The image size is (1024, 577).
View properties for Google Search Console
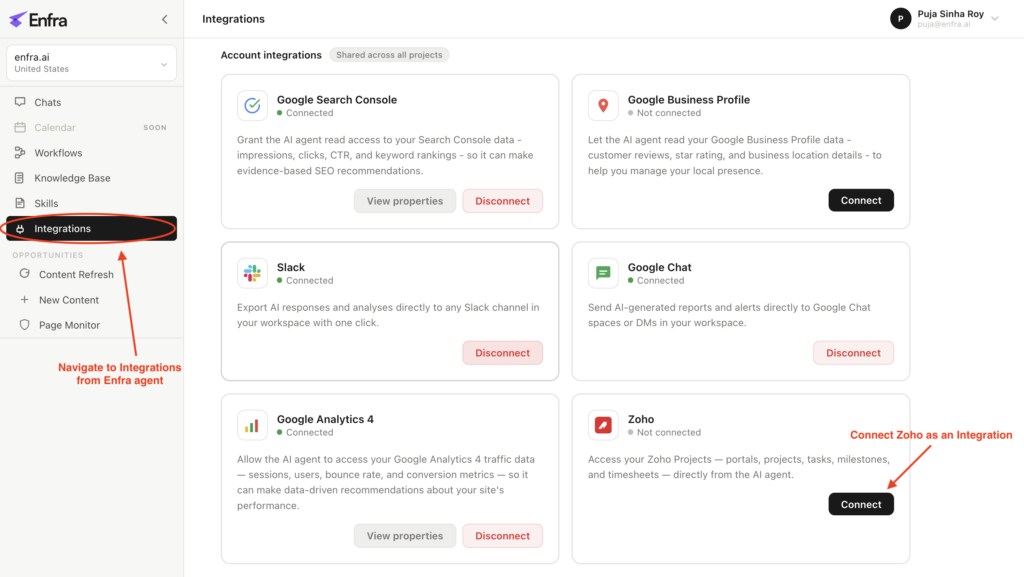pyautogui.click(x=405, y=201)
